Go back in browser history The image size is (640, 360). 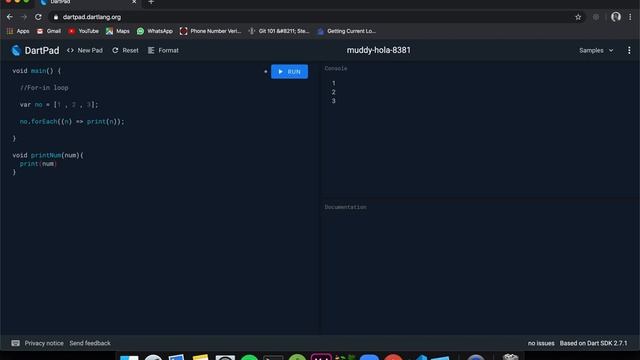[x=10, y=17]
